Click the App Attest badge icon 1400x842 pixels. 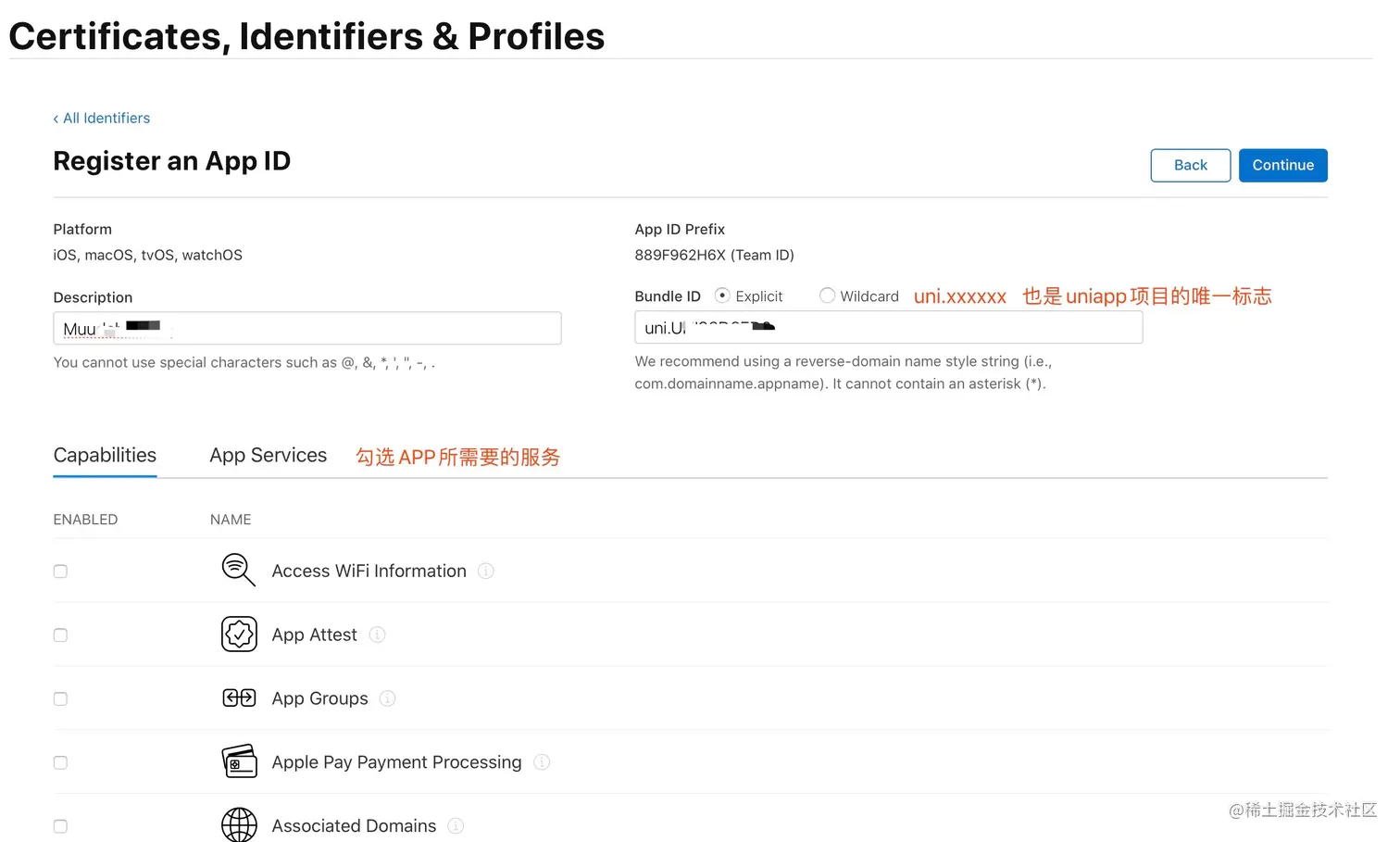pyautogui.click(x=239, y=635)
